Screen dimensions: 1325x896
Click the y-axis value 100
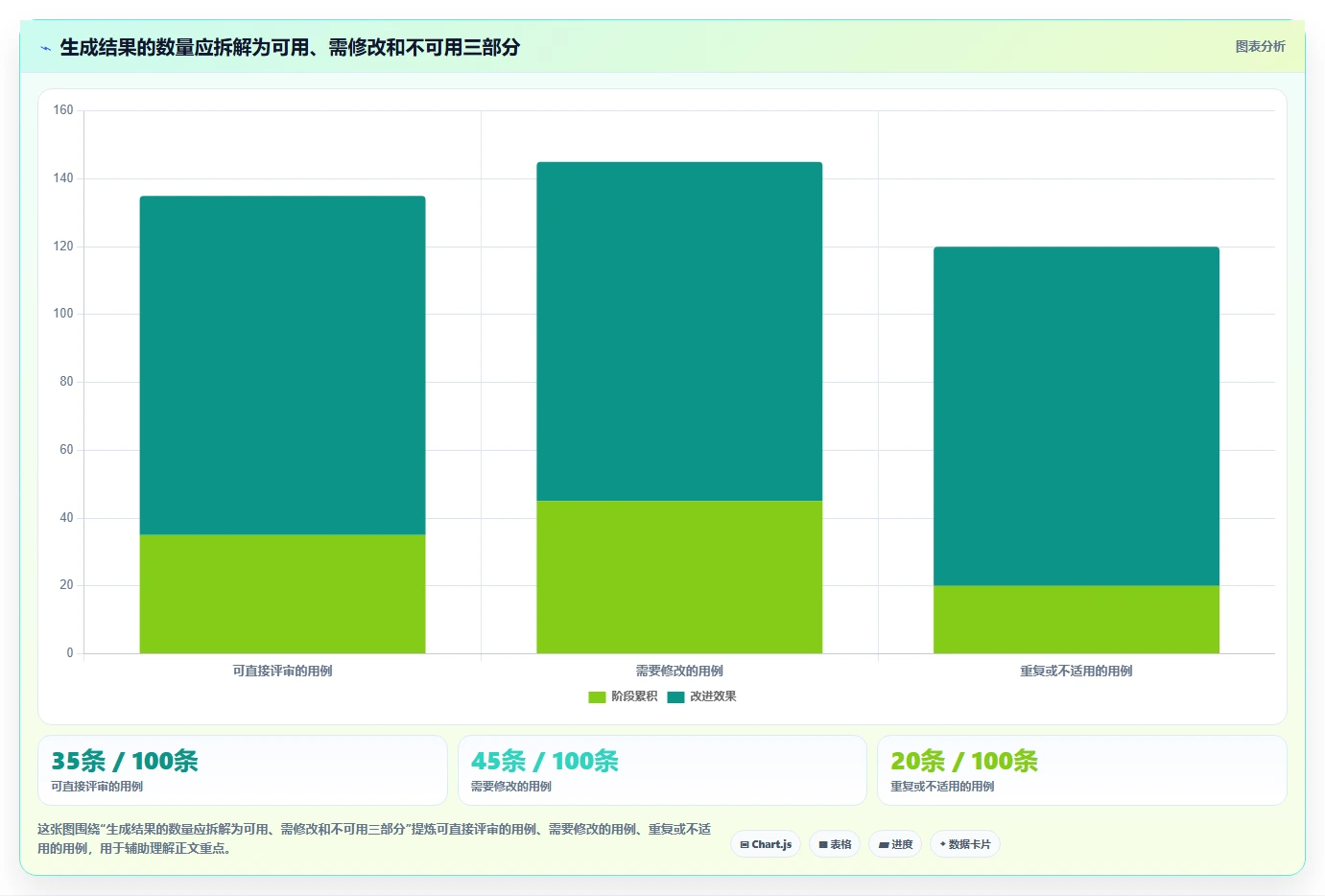pos(63,314)
